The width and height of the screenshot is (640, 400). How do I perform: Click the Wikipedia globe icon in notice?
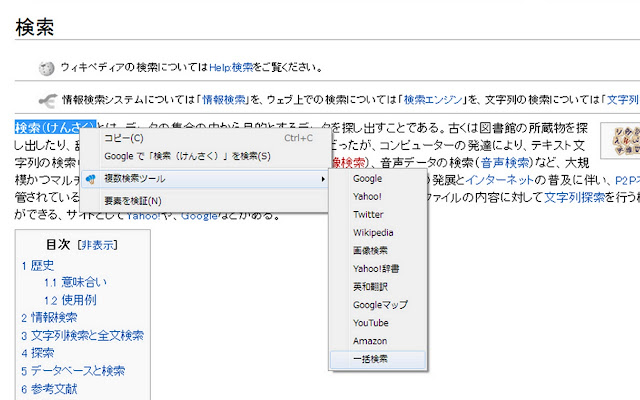[47, 68]
